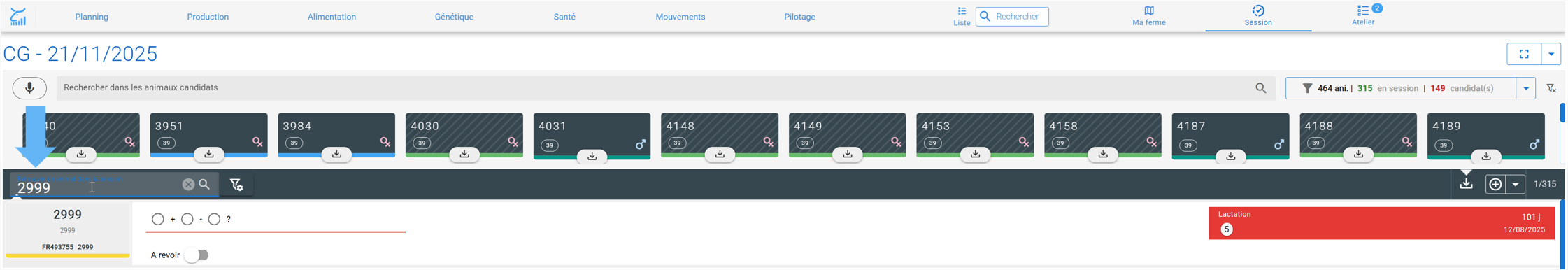Open the Liste view icon
Screen dimensions: 1568x270
coord(962,16)
